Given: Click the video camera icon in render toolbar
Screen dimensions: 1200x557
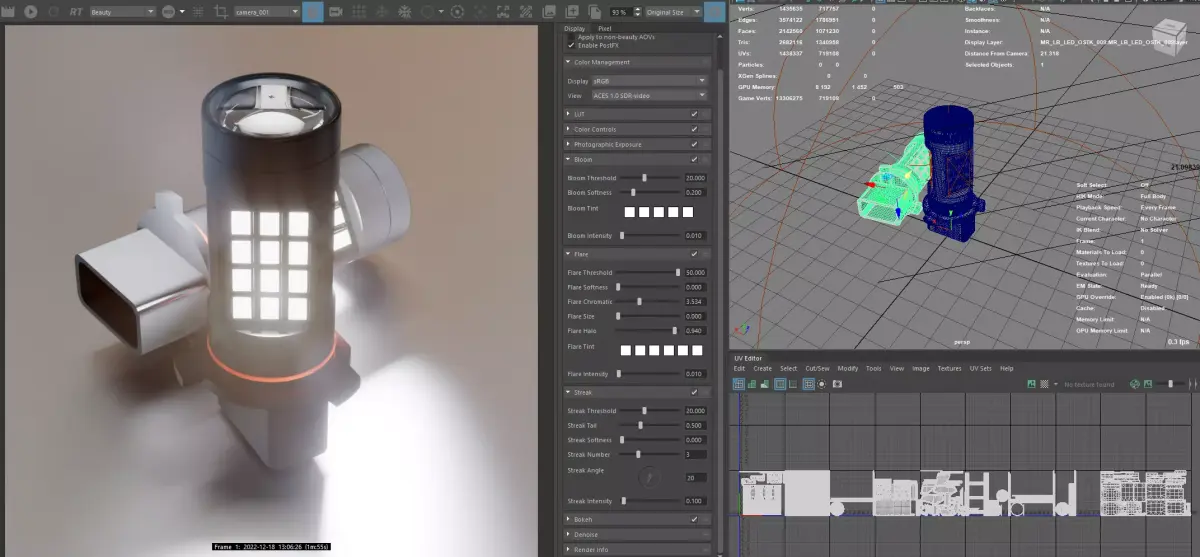Looking at the screenshot, I should tap(335, 12).
